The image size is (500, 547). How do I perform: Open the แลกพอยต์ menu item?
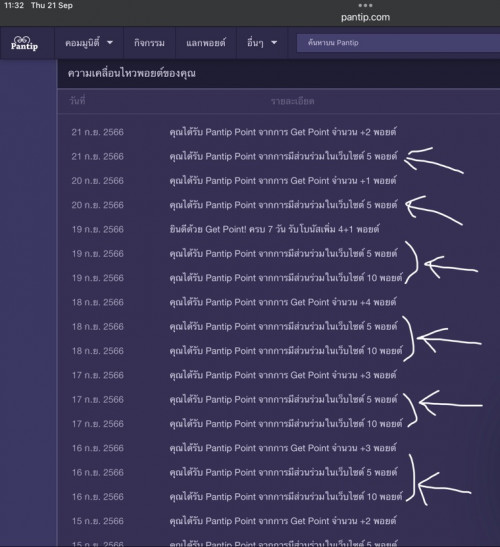tap(206, 43)
